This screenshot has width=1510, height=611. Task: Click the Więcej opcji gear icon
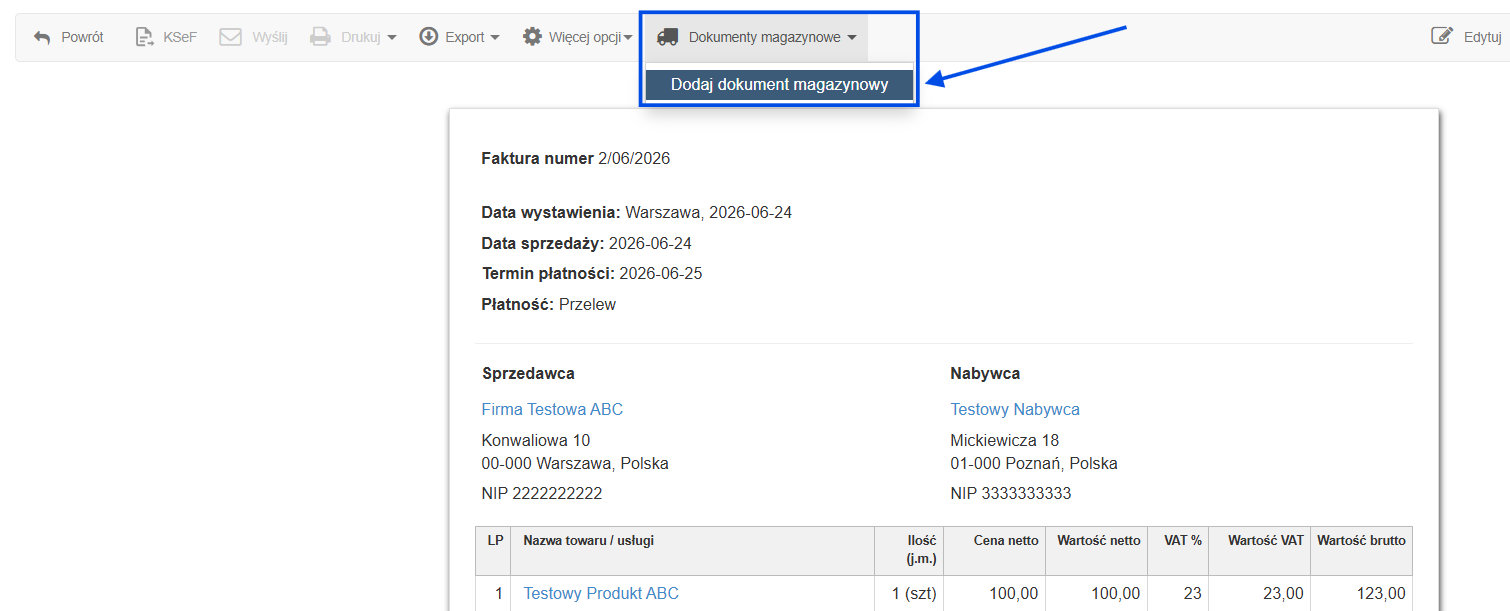(x=533, y=37)
